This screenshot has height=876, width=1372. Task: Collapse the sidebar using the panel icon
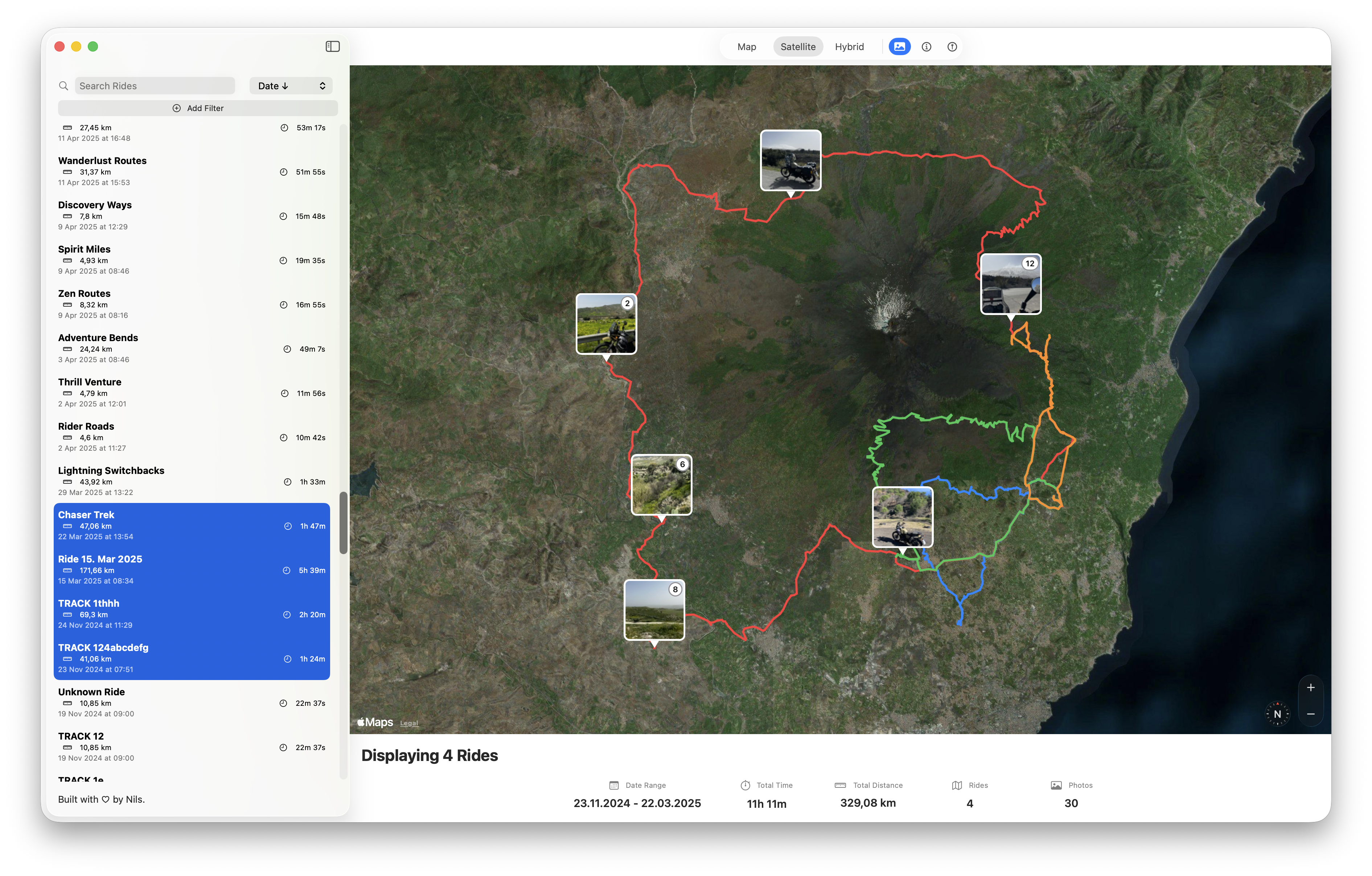coord(332,46)
